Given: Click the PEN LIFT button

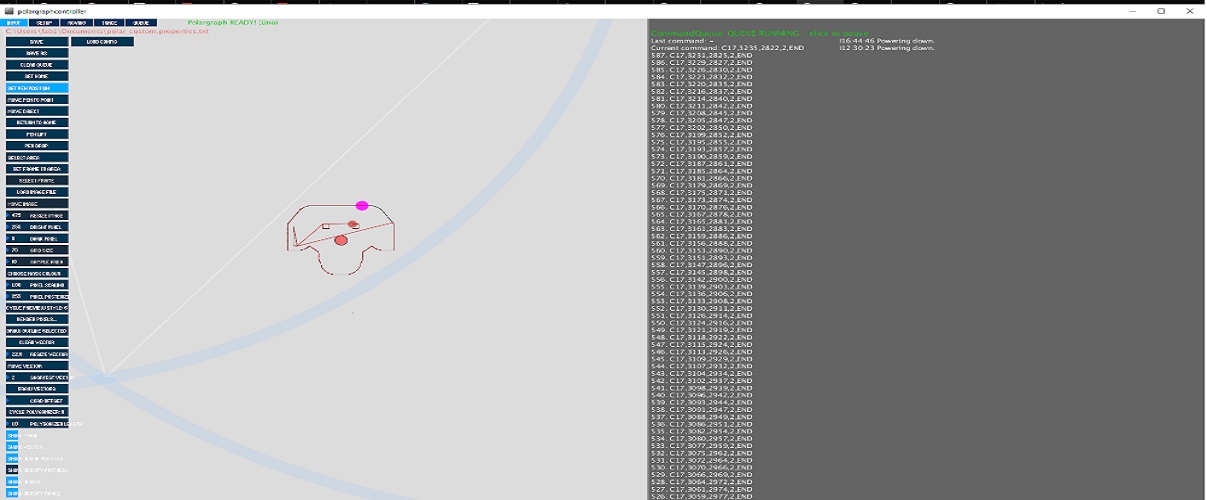Looking at the screenshot, I should [x=37, y=134].
